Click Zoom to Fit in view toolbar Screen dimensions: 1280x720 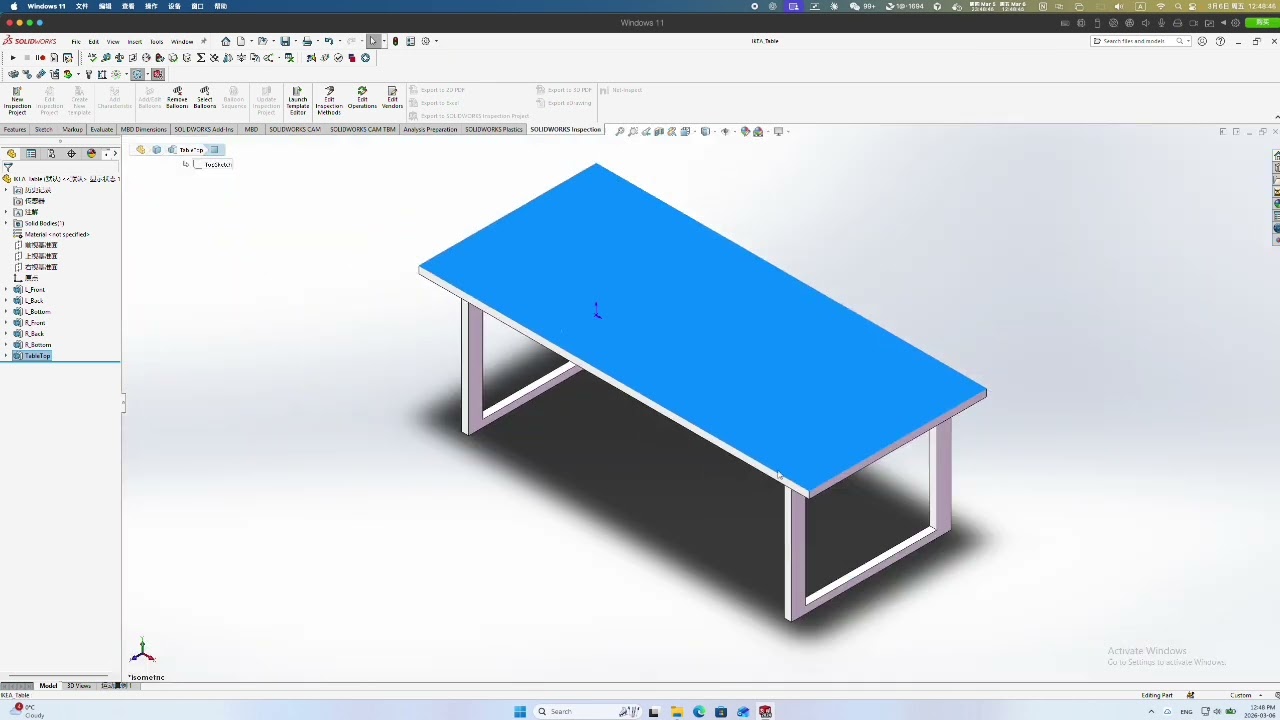[x=620, y=131]
